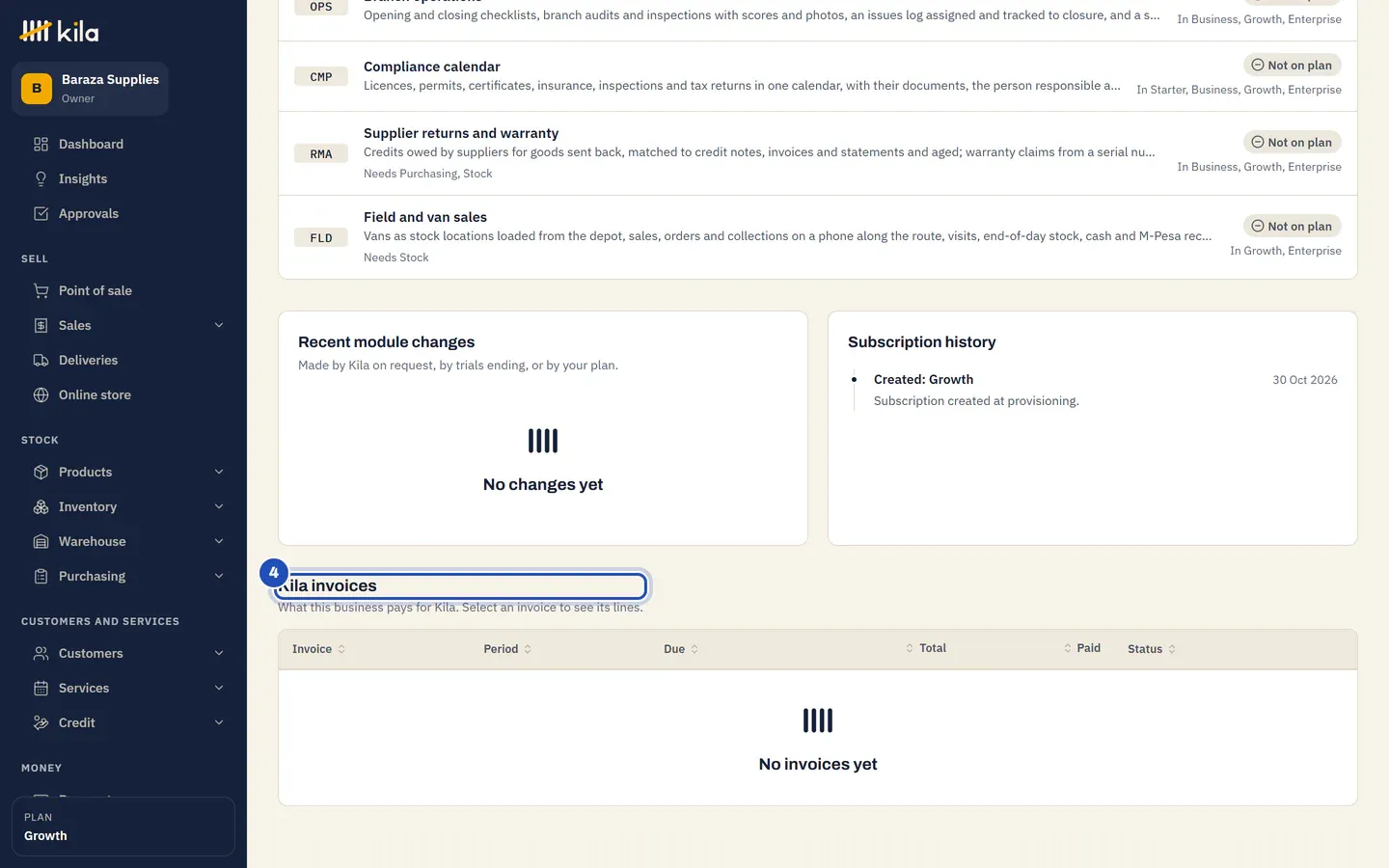Click the Field and van sales row
This screenshot has width=1389, height=868.
tap(818, 237)
